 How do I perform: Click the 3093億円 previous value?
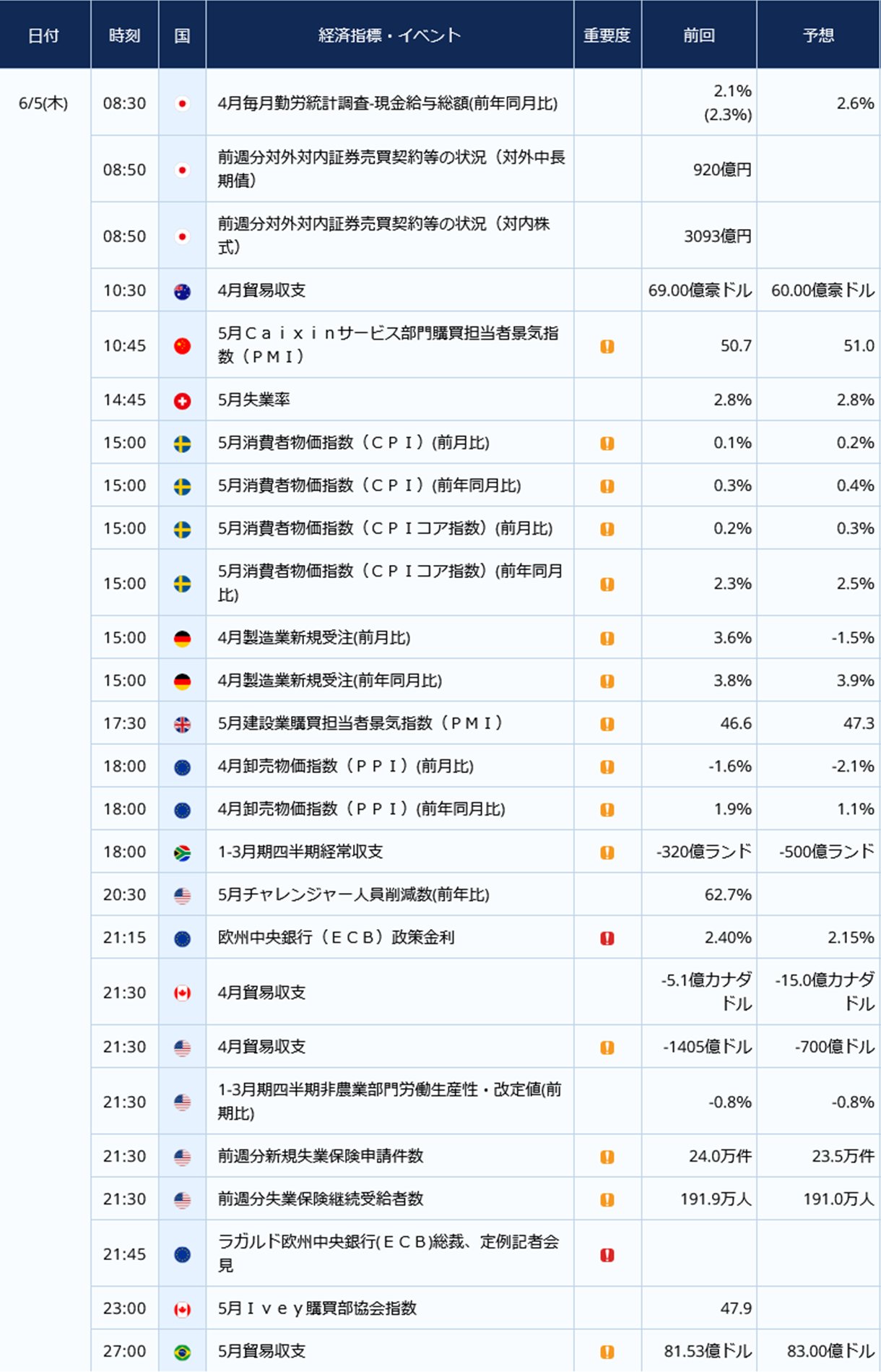[718, 236]
